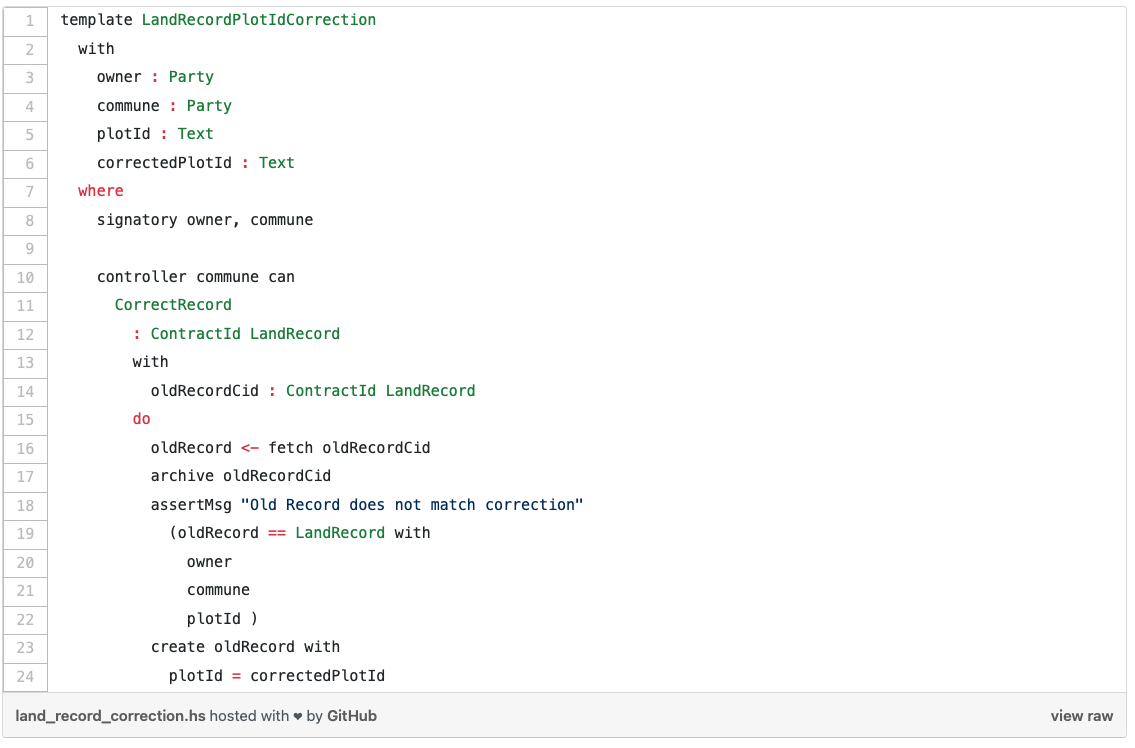The height and width of the screenshot is (748, 1135).
Task: Open the view raw link
Action: click(x=1081, y=716)
